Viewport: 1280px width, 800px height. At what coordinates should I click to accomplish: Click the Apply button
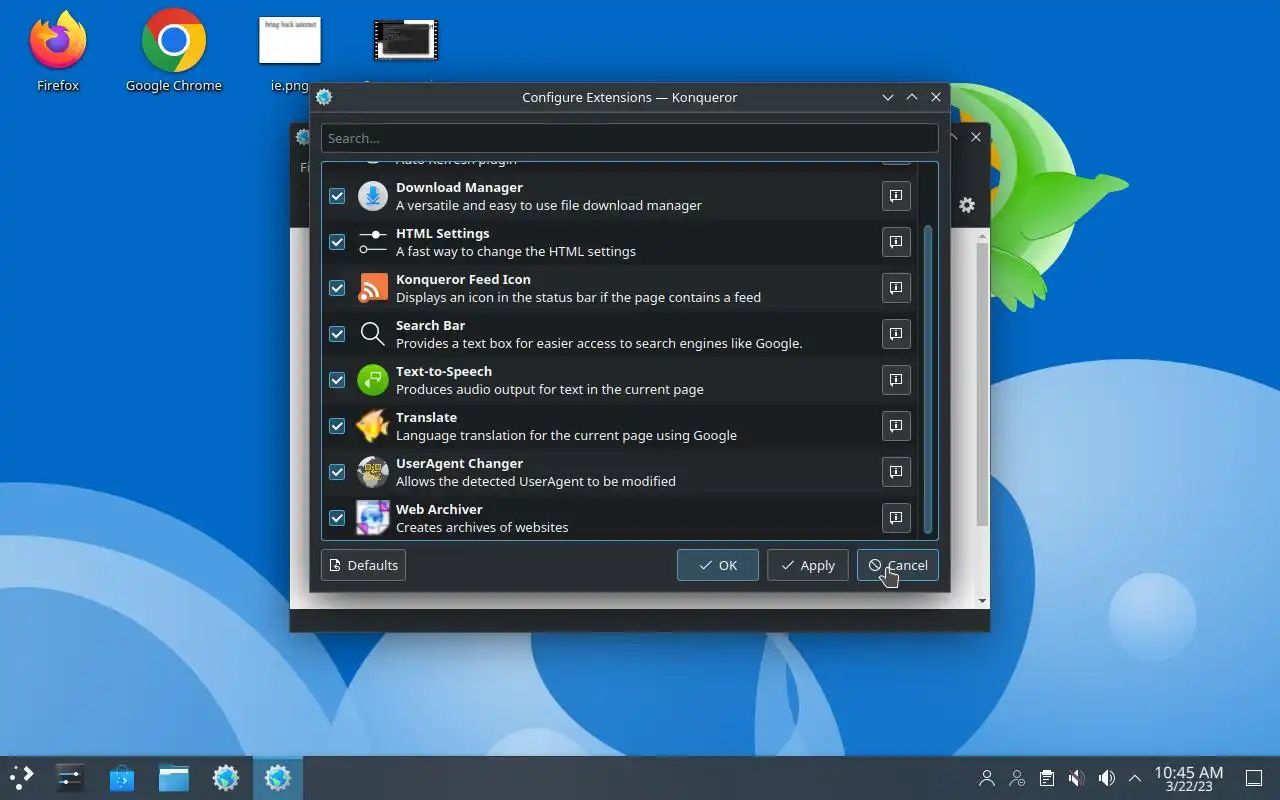tap(808, 565)
